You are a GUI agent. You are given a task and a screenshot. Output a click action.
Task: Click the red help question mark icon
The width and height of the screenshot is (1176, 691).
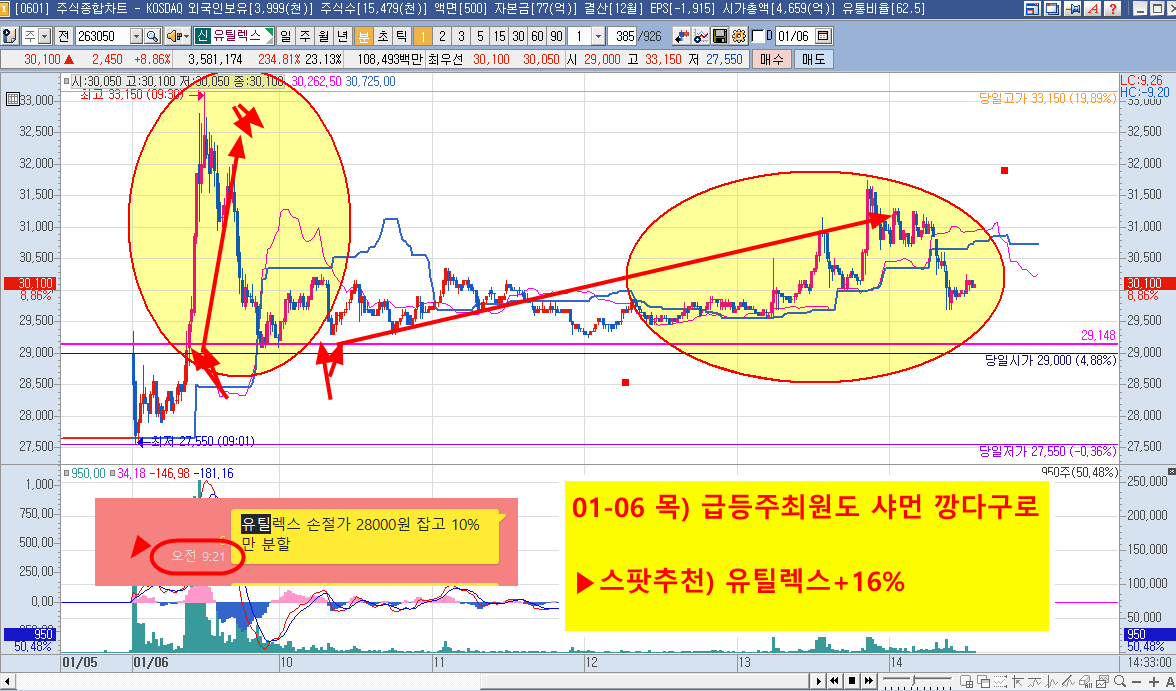(x=1111, y=9)
